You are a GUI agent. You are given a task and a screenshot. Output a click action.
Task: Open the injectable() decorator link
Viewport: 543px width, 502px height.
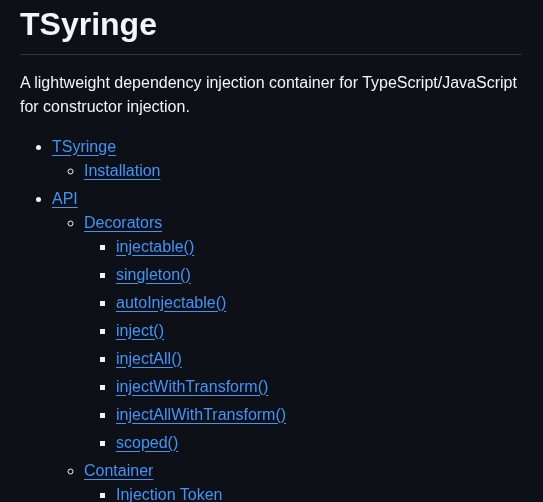(155, 247)
